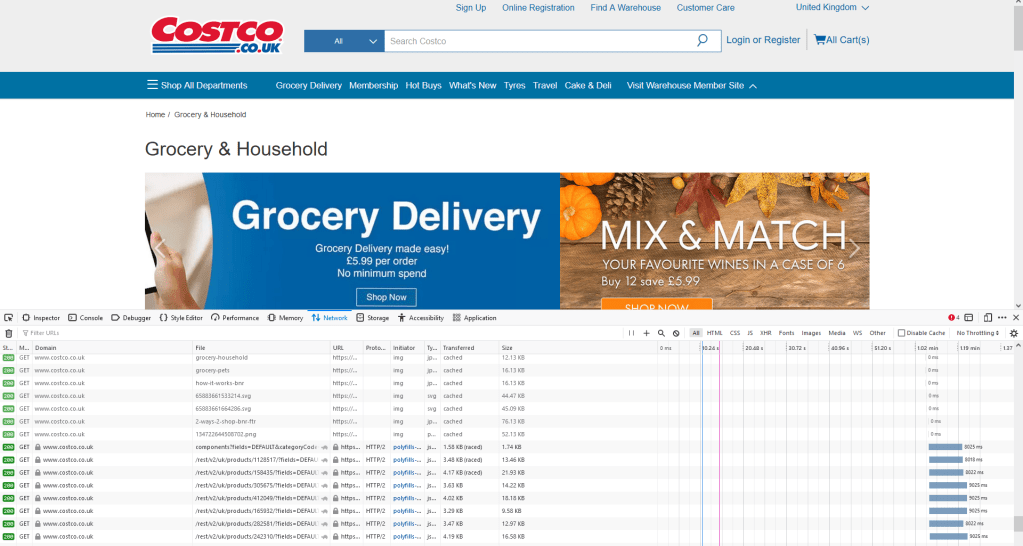Click the Shop Now button on banner
The width and height of the screenshot is (1023, 546).
386,297
